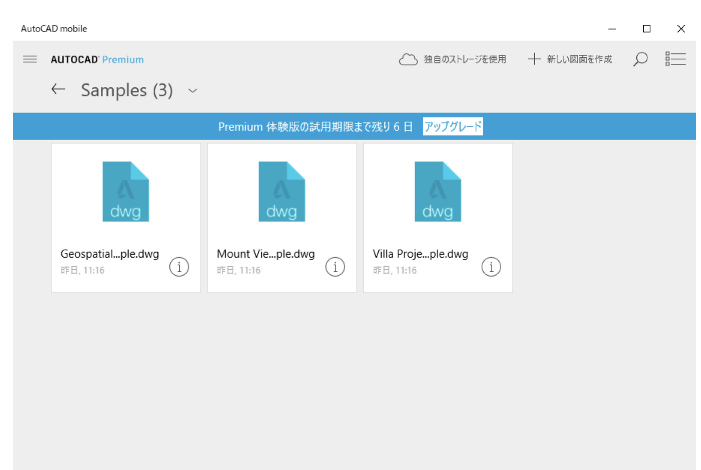Click the Mount Vie...ple.dwg file name

[x=266, y=254]
